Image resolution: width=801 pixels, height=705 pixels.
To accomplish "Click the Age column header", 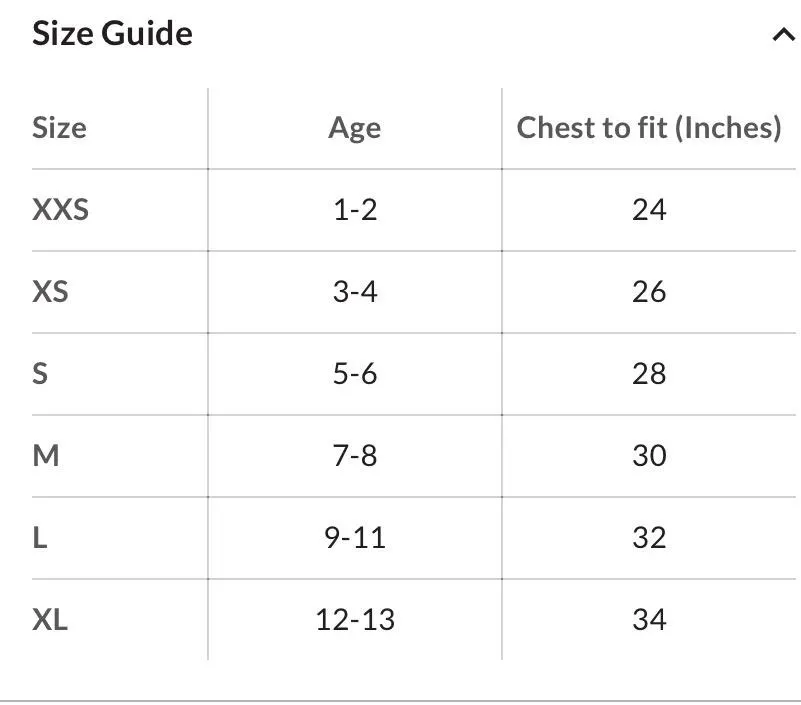I will tap(354, 128).
